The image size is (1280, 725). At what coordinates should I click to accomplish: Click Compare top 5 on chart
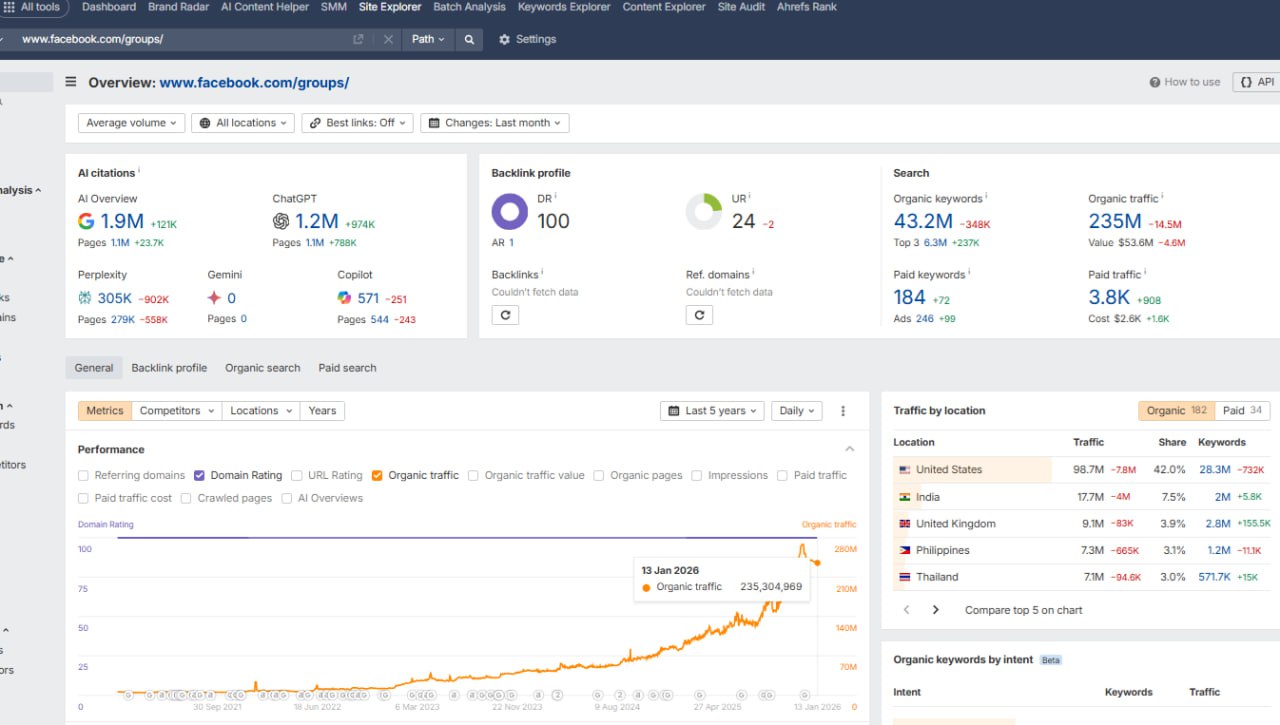[1023, 610]
